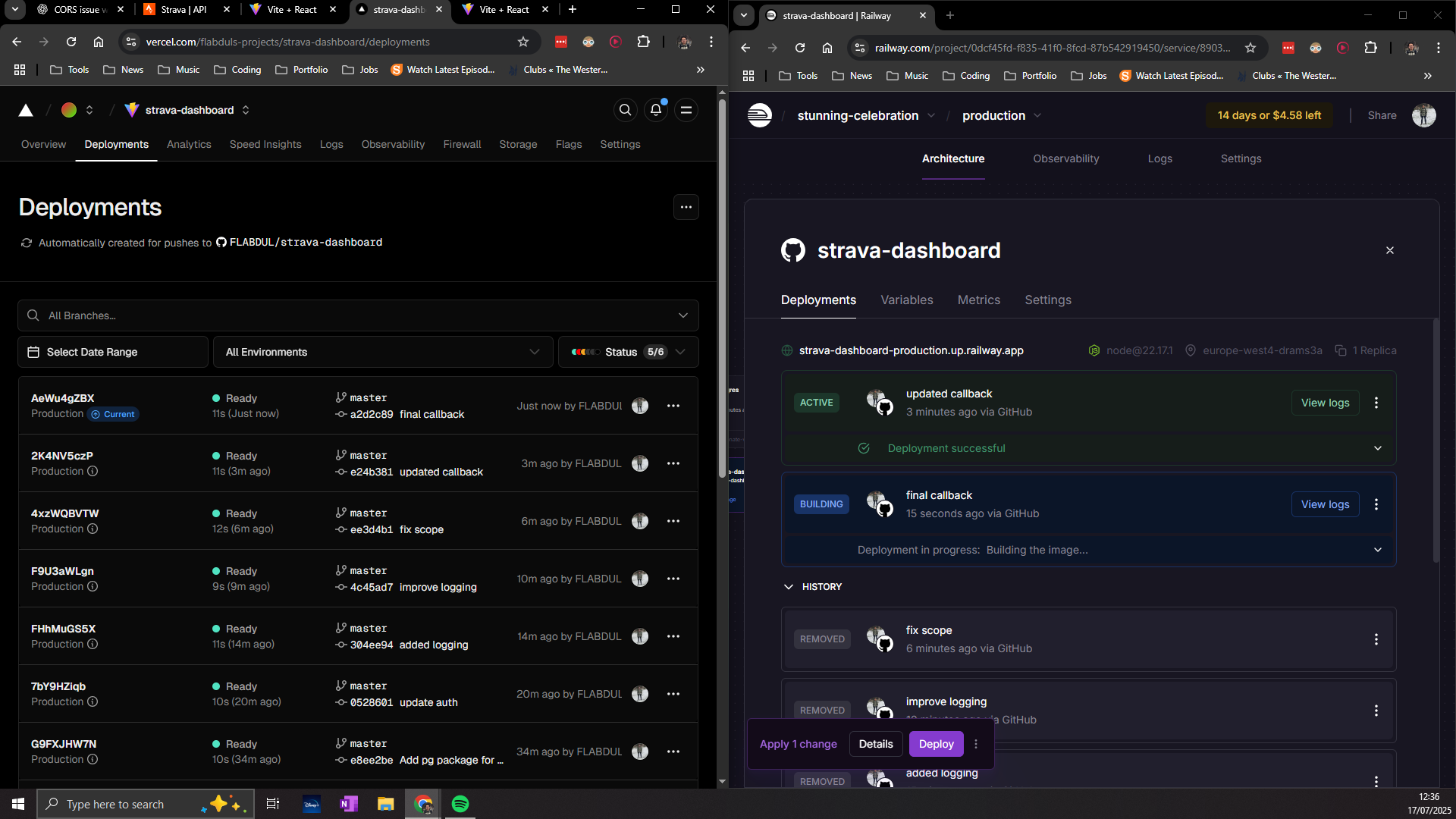Open the production environment dropdown
Screen dimensions: 1456x819
click(x=1037, y=115)
